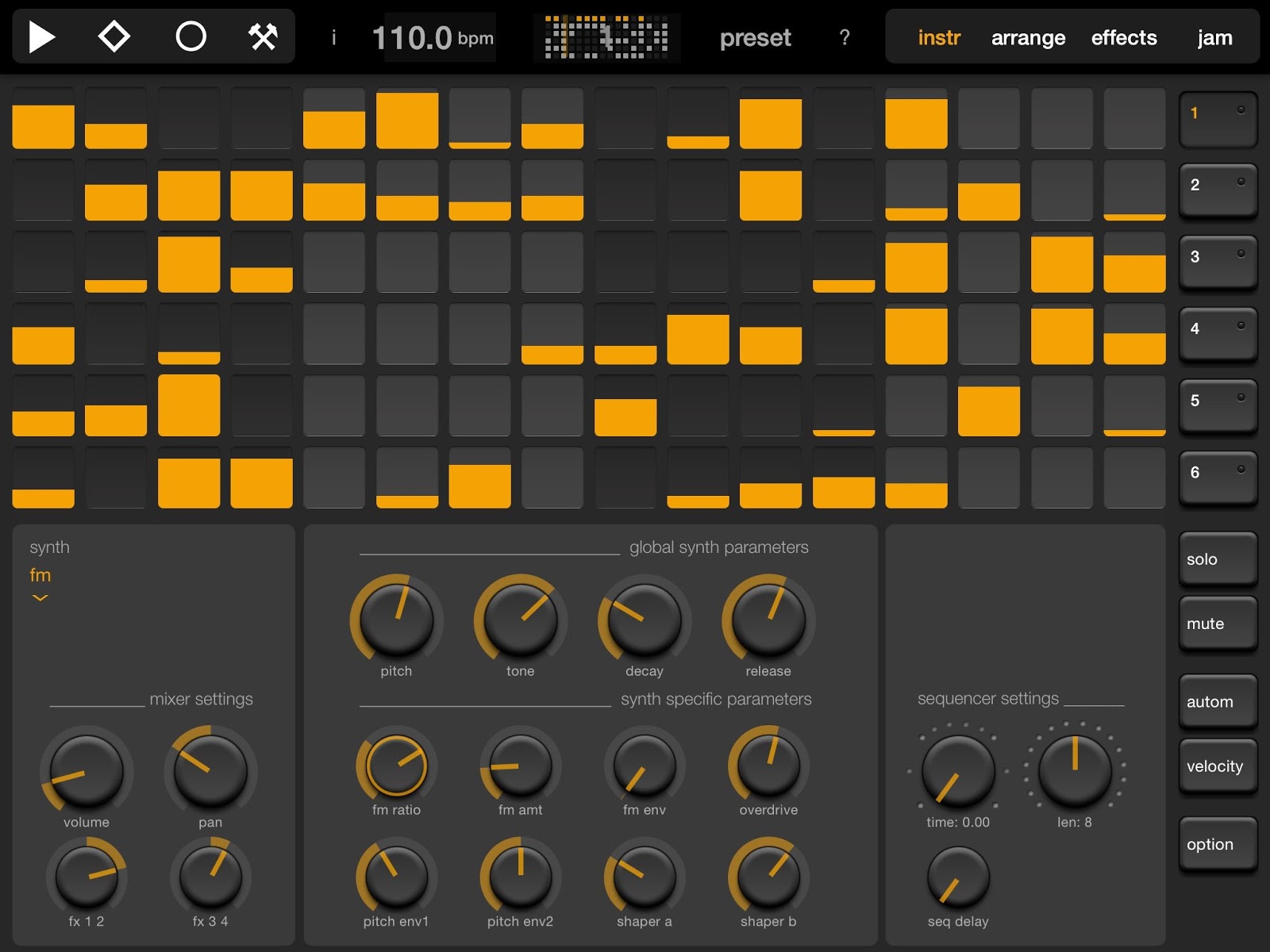Click the seq delay knob
Screen dimensions: 1270x952
point(958,877)
